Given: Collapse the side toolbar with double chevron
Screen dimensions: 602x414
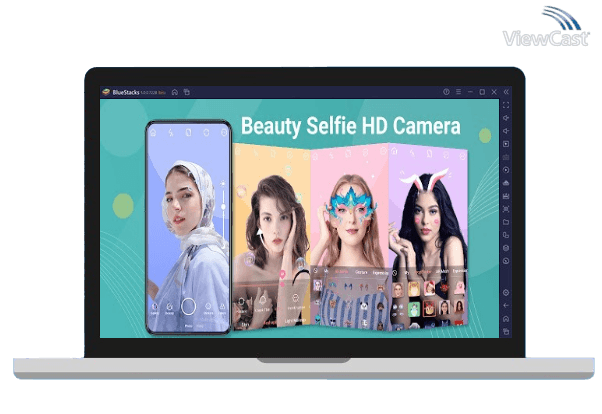Looking at the screenshot, I should [x=506, y=92].
